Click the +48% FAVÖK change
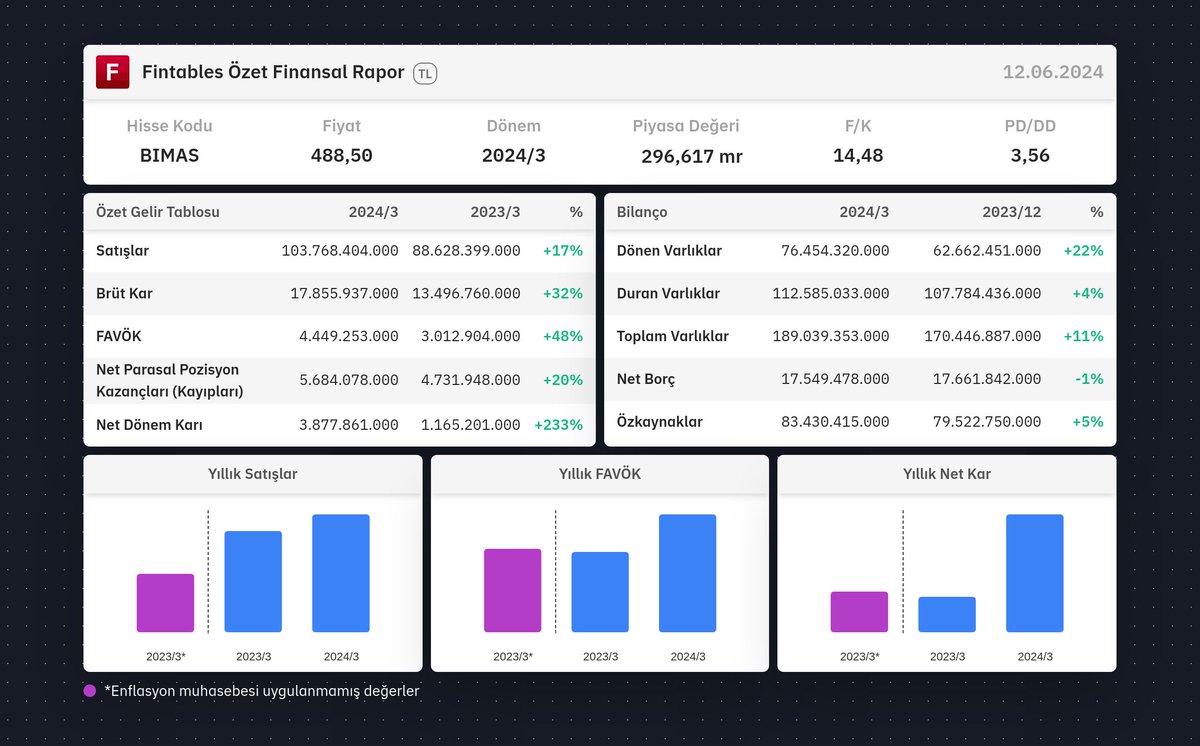This screenshot has height=746, width=1200. tap(563, 337)
